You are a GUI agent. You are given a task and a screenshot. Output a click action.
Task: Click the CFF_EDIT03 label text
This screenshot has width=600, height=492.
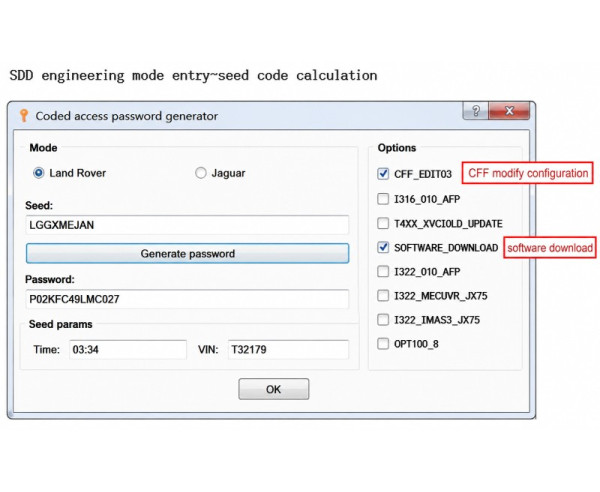423,174
